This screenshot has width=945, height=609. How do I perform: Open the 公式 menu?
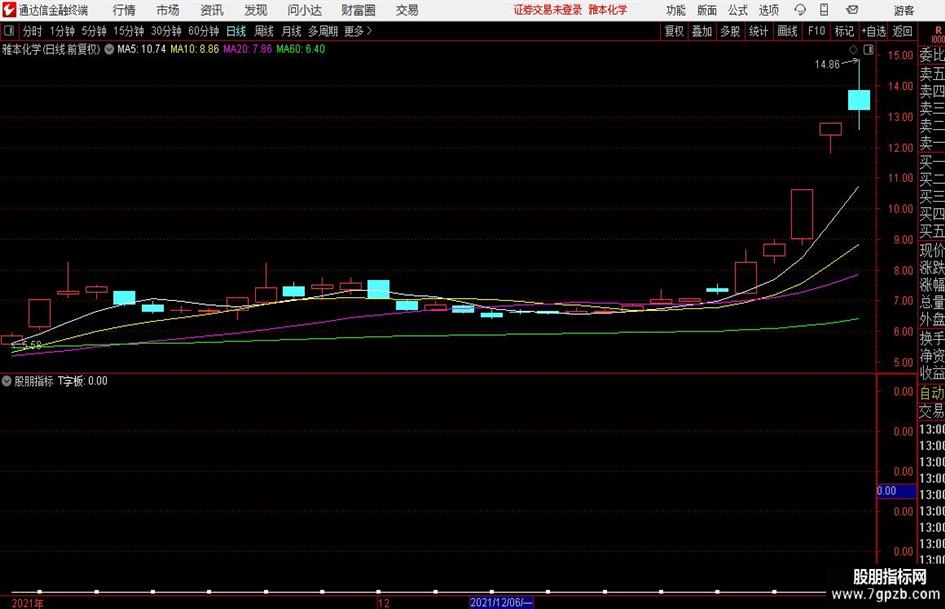click(x=738, y=10)
